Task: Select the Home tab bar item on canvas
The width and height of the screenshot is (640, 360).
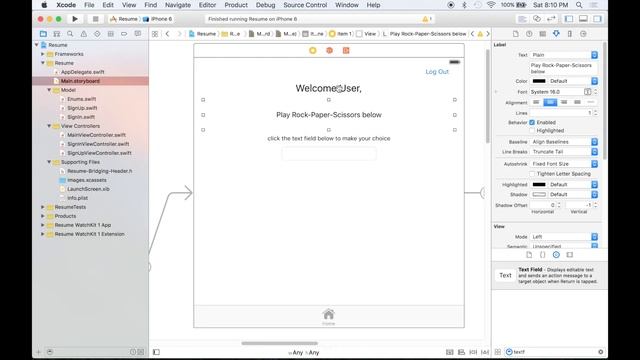Action: [x=329, y=317]
